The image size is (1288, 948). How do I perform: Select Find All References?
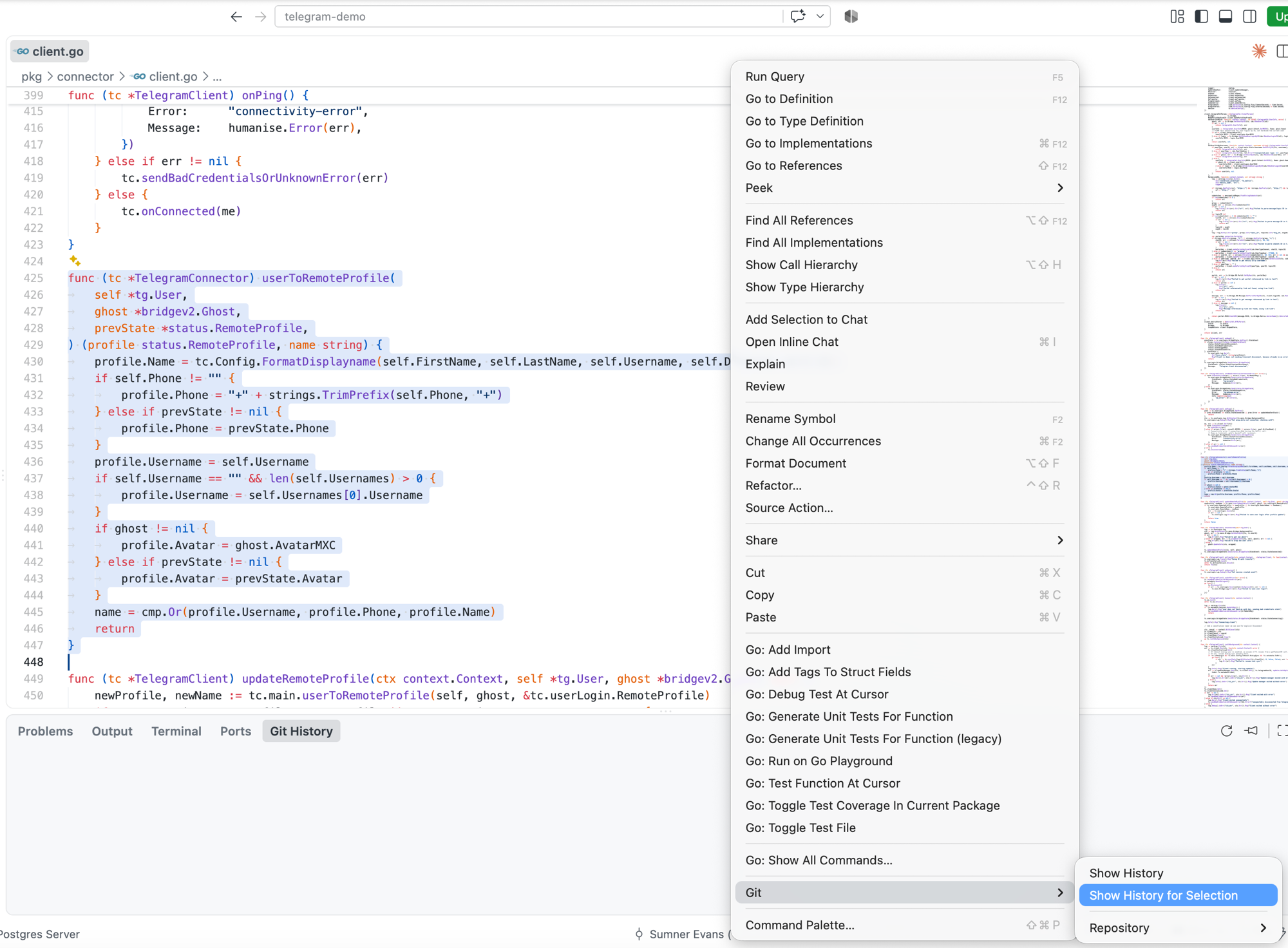pos(904,220)
